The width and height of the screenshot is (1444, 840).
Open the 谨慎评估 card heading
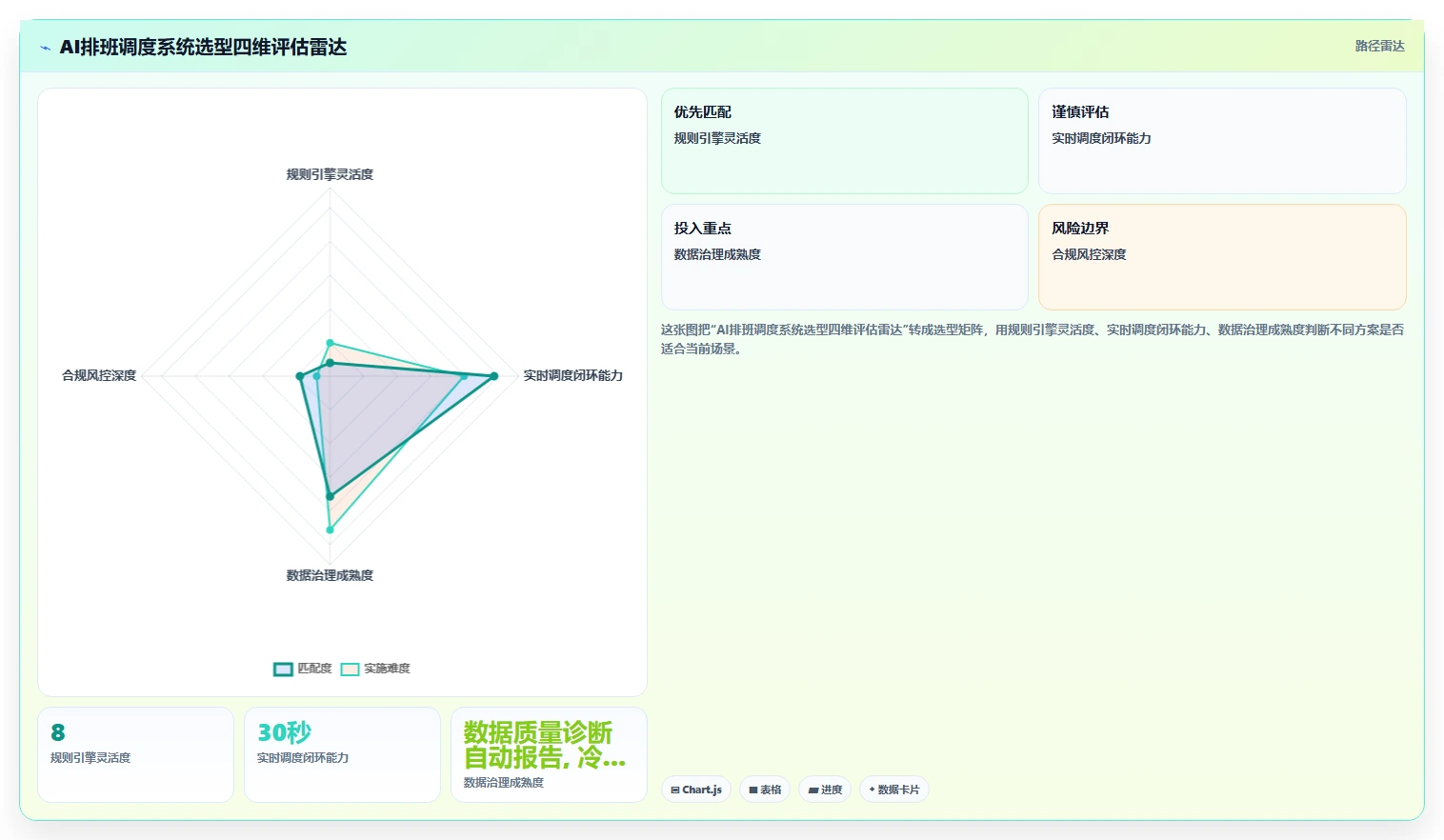[x=1080, y=112]
